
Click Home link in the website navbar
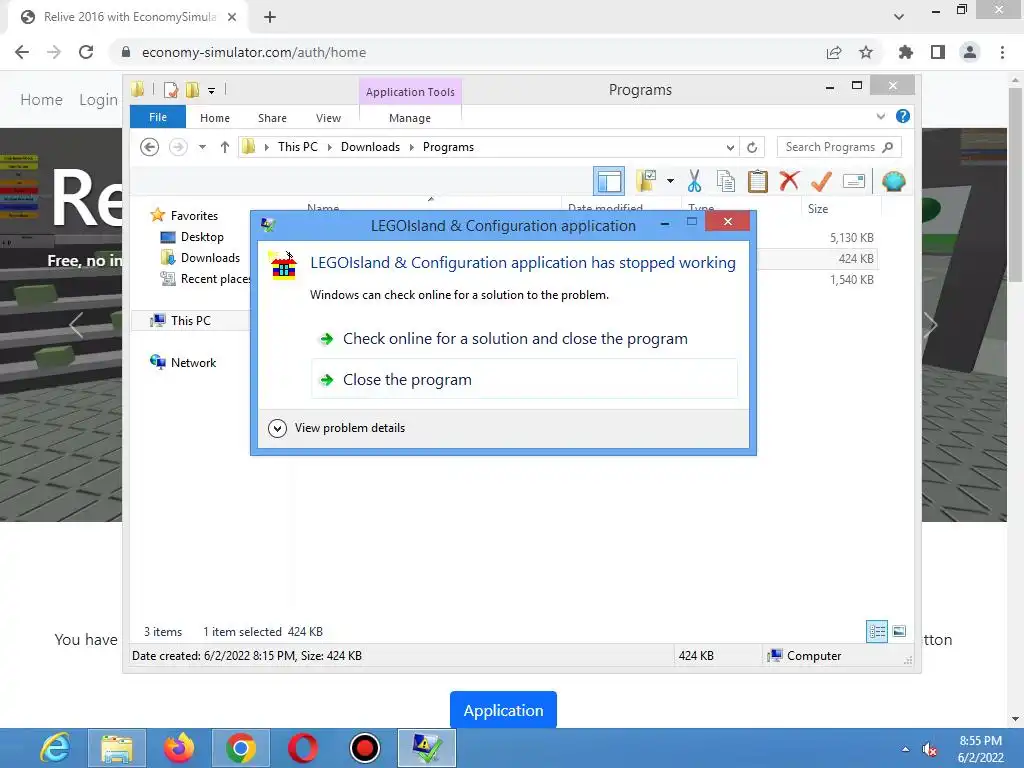coord(41,100)
